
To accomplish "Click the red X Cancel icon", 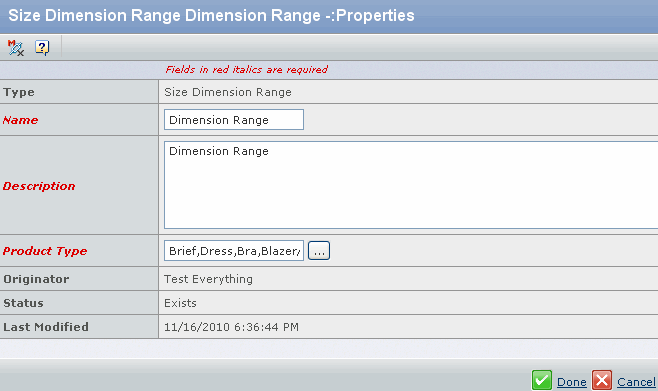I will point(602,381).
